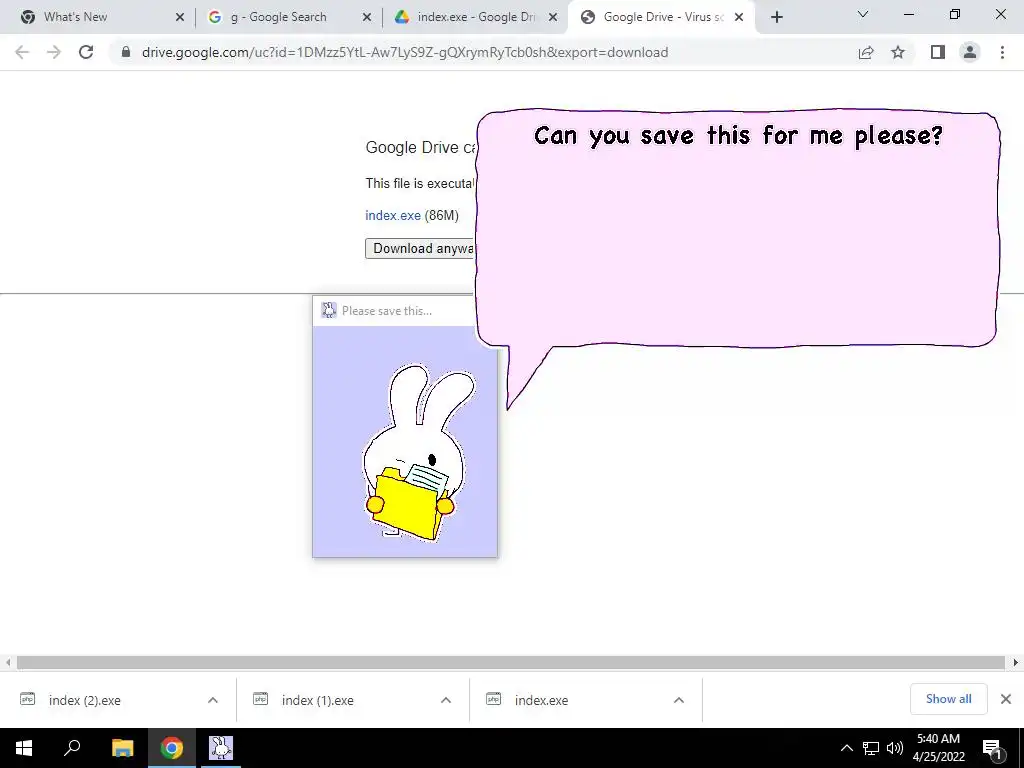Open the network status tray icon

coord(871,748)
